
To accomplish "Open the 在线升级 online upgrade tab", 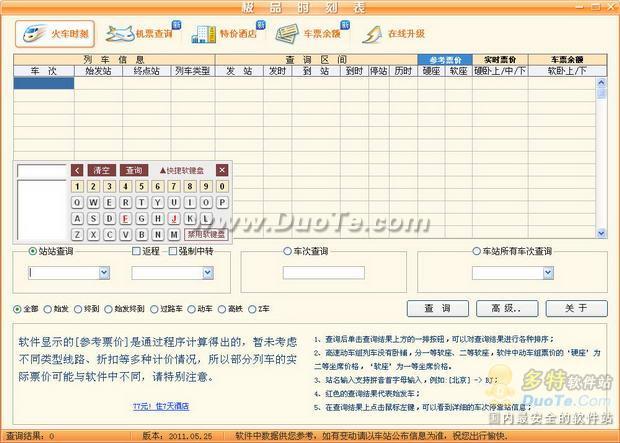I will click(393, 34).
